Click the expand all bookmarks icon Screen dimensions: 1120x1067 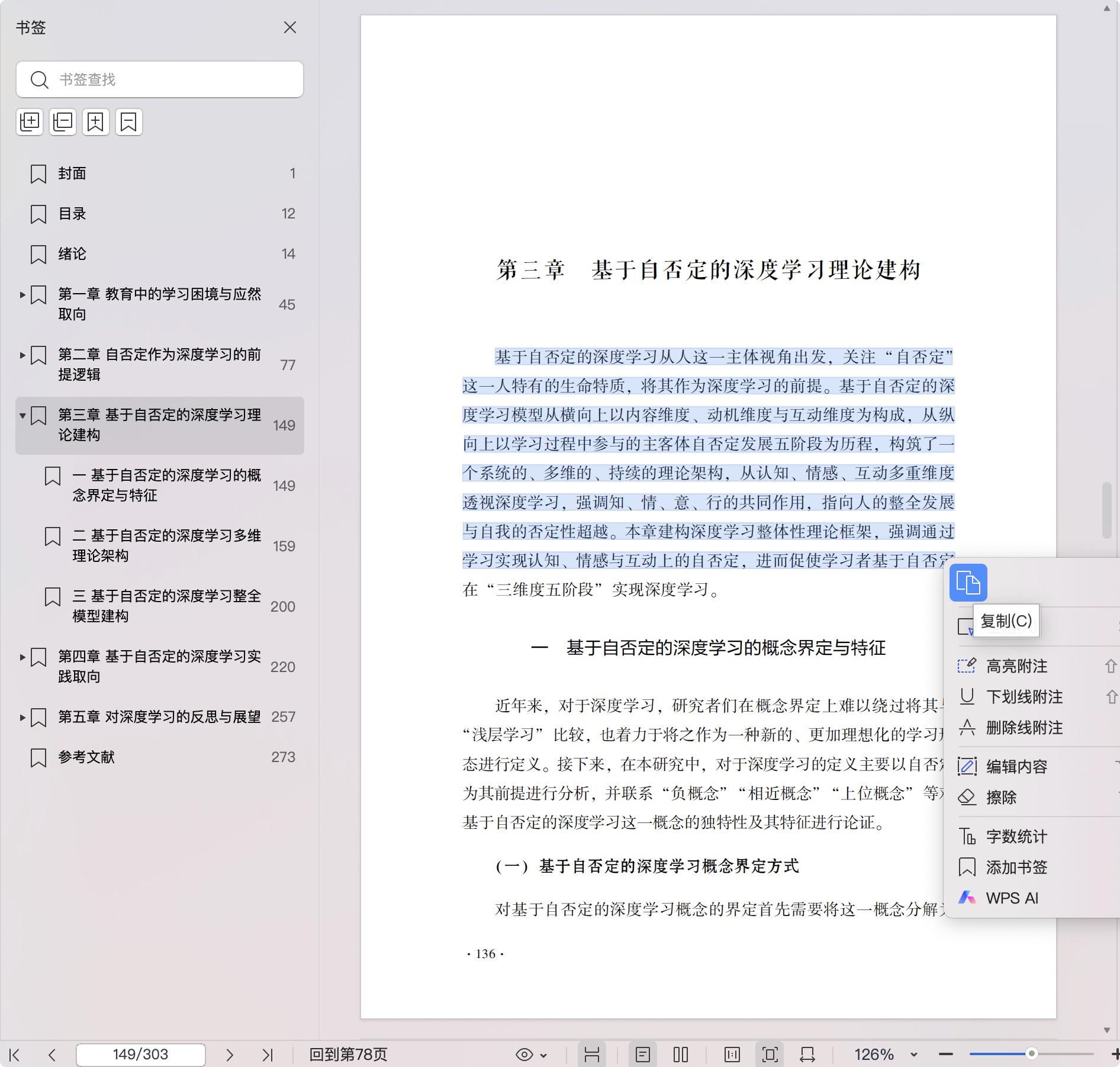coord(30,122)
